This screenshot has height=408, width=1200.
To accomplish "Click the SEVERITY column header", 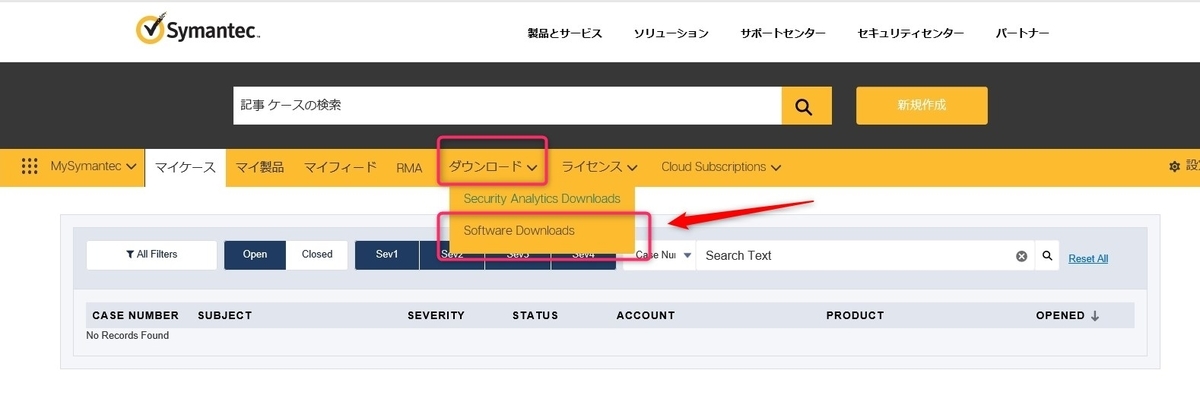I will pyautogui.click(x=436, y=315).
